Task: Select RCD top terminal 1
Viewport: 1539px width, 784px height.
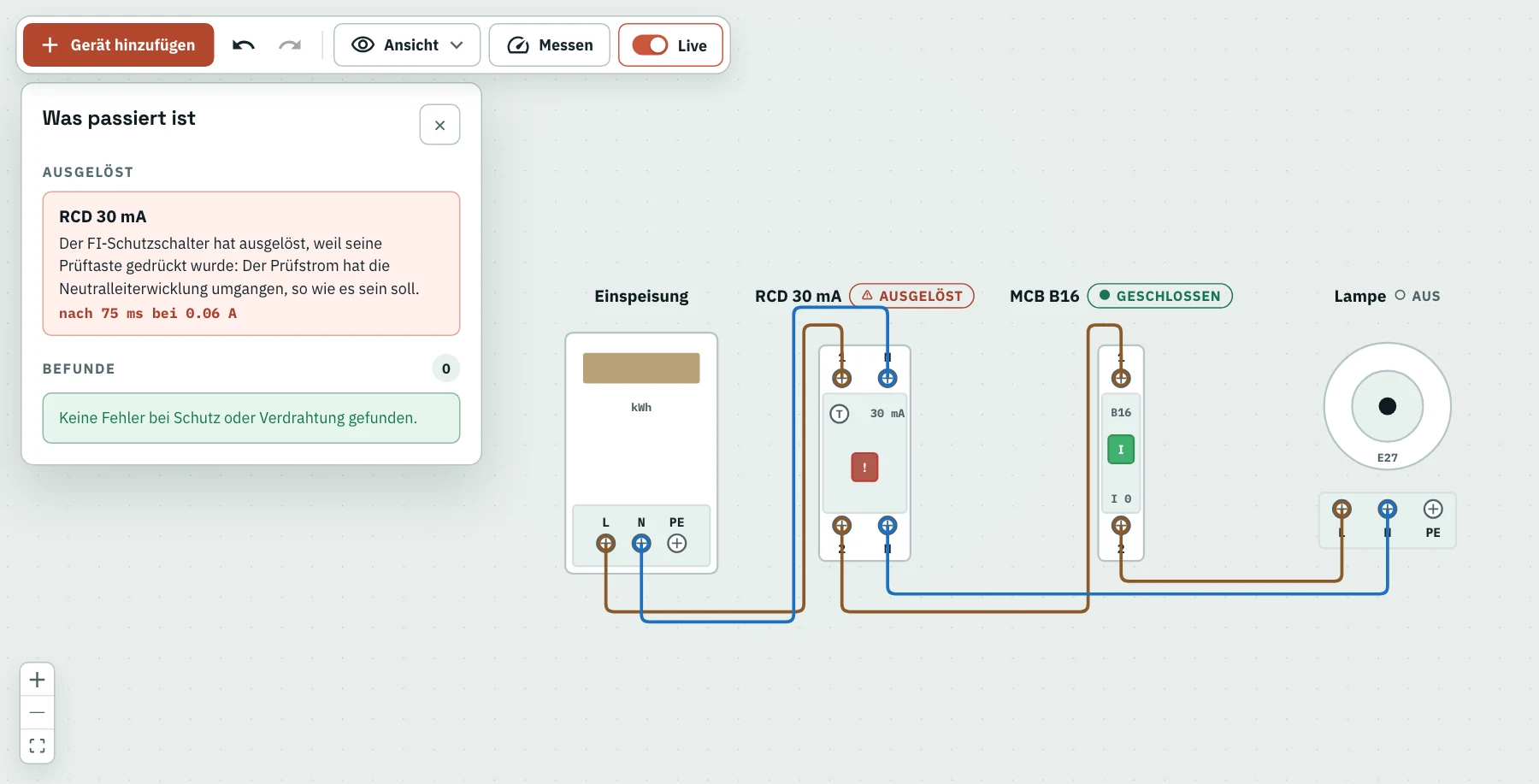Action: 841,378
